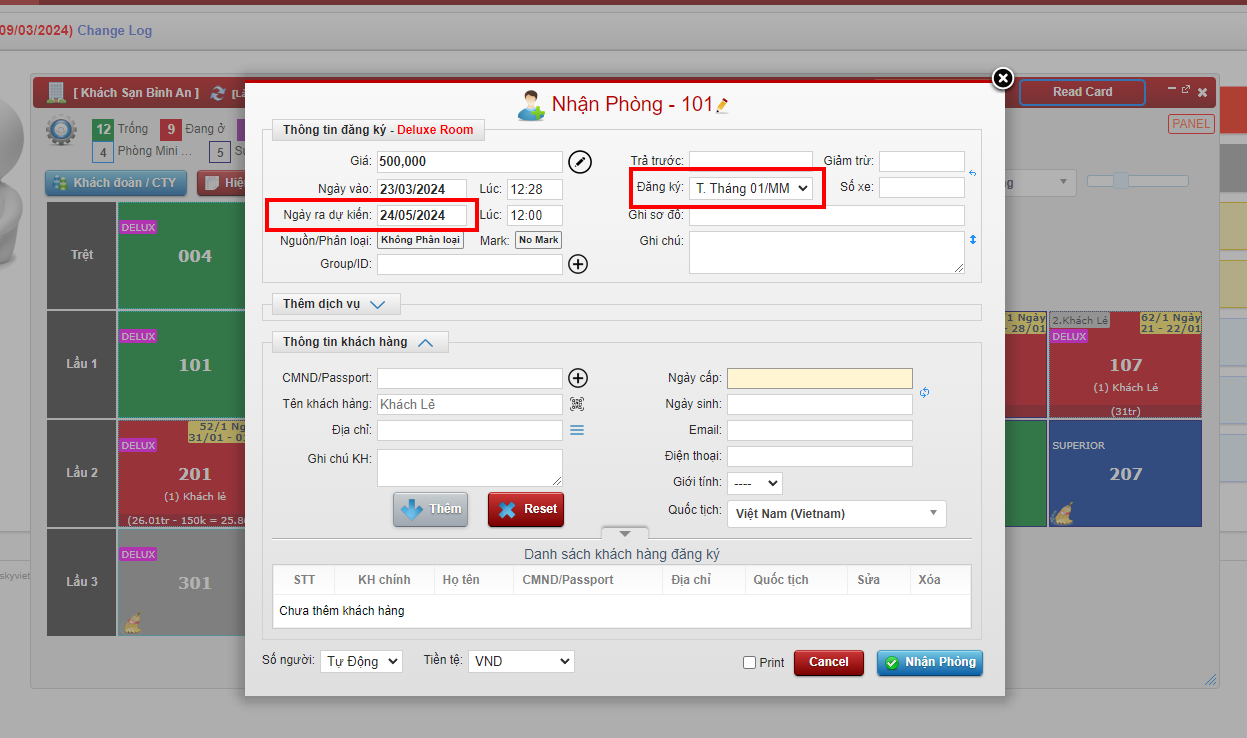Click the edit pencil icon beside the price field
The image size is (1247, 738).
point(580,161)
